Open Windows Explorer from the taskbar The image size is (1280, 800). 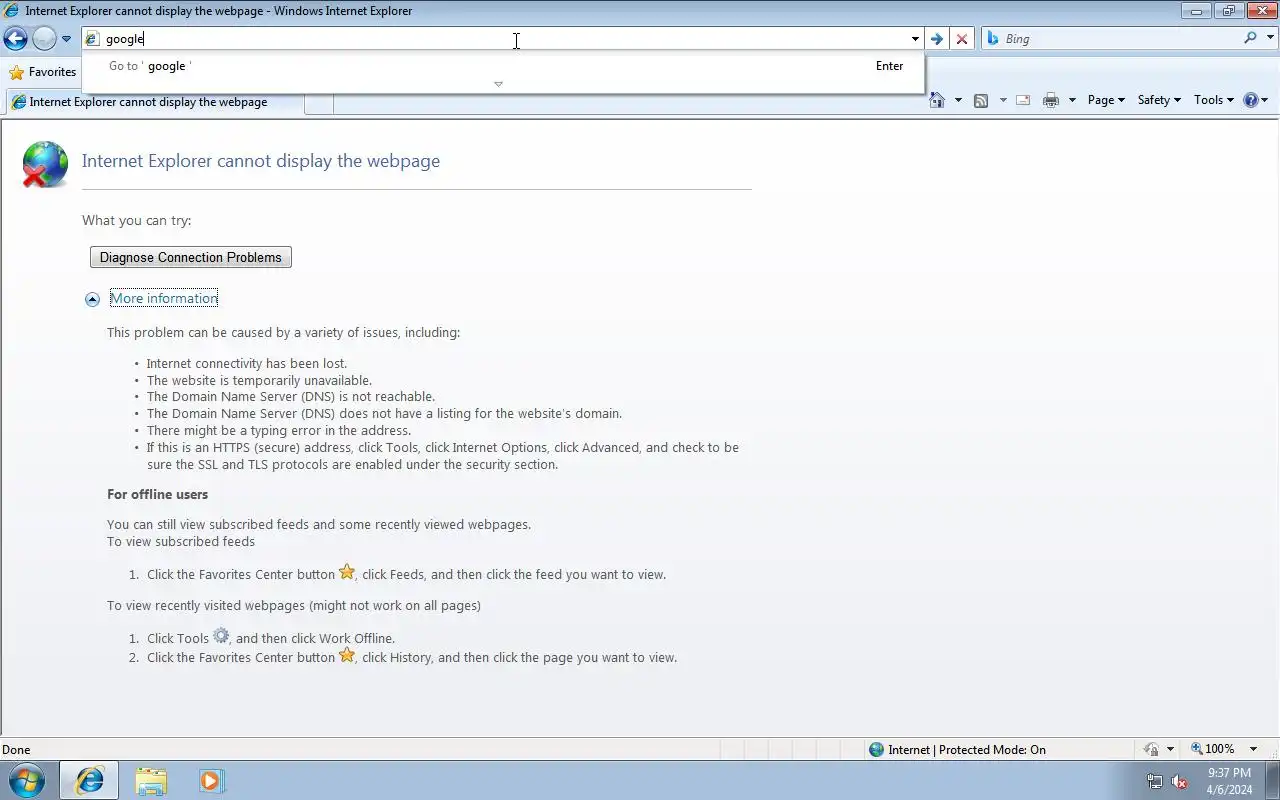(150, 780)
